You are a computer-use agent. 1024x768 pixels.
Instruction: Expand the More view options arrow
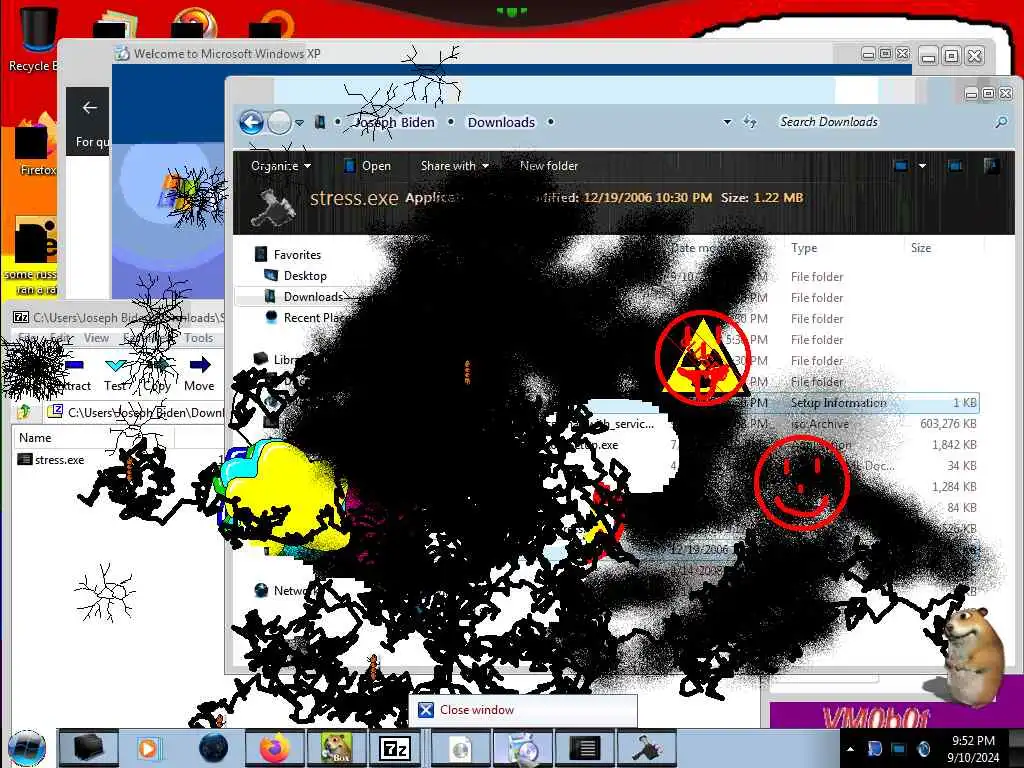pos(922,166)
